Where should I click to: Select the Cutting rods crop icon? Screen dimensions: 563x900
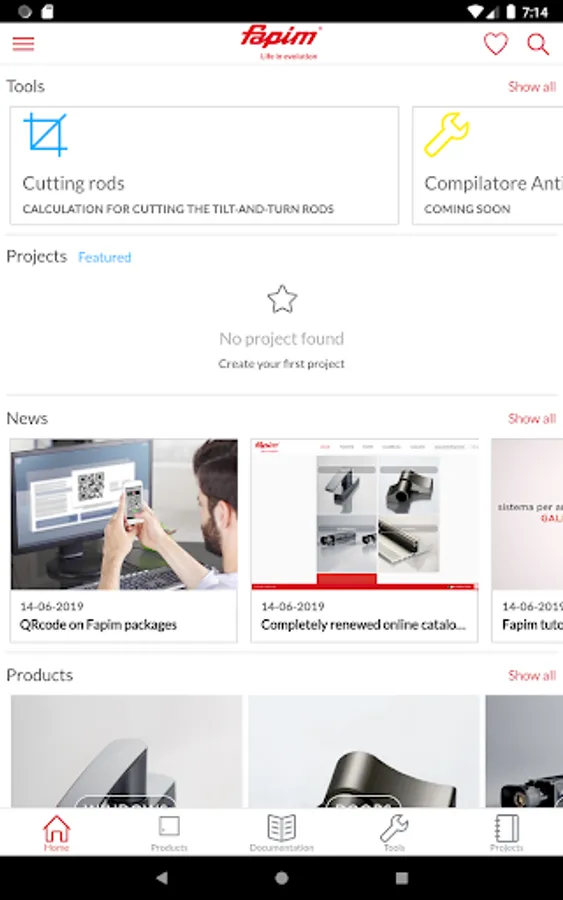[x=45, y=135]
